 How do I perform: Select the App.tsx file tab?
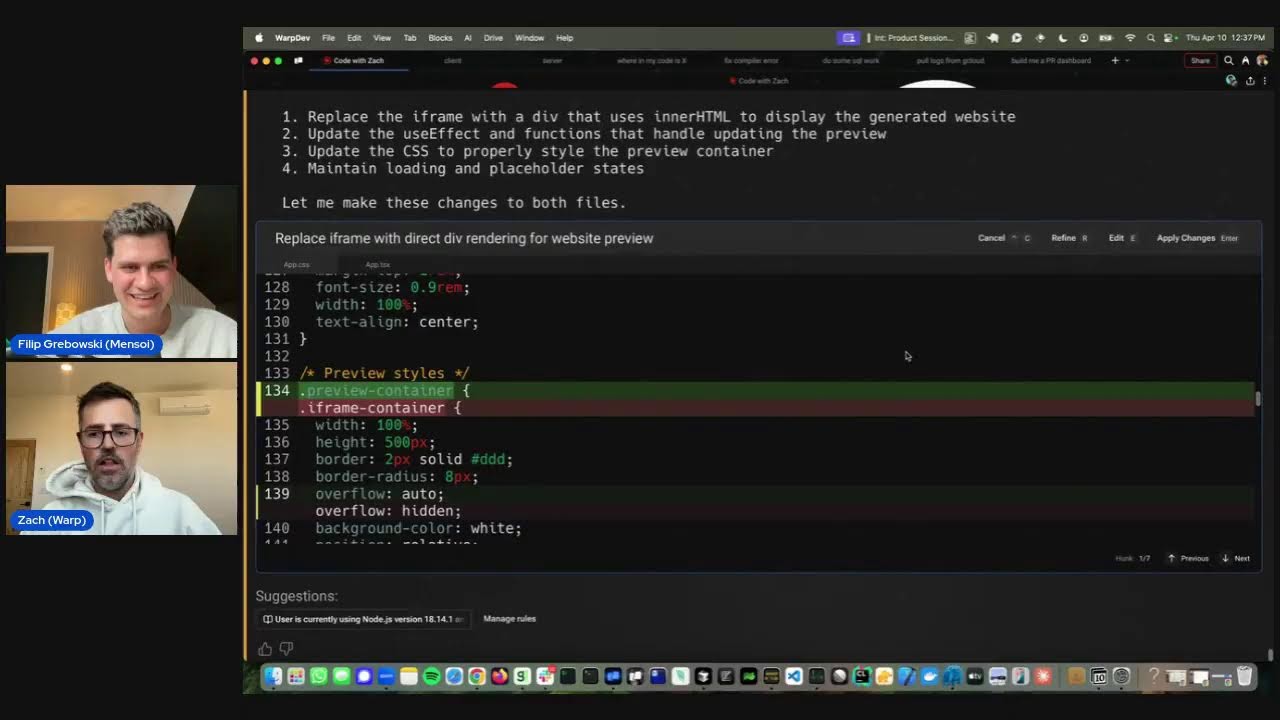377,265
